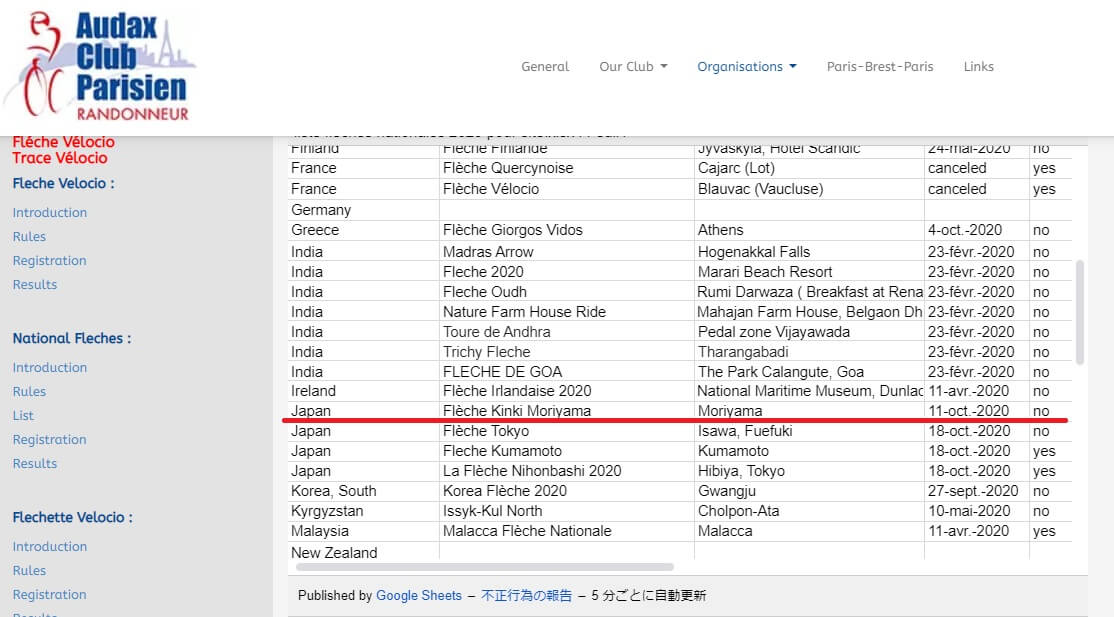
Task: Select the Trichy Fleche cell
Action: (567, 352)
